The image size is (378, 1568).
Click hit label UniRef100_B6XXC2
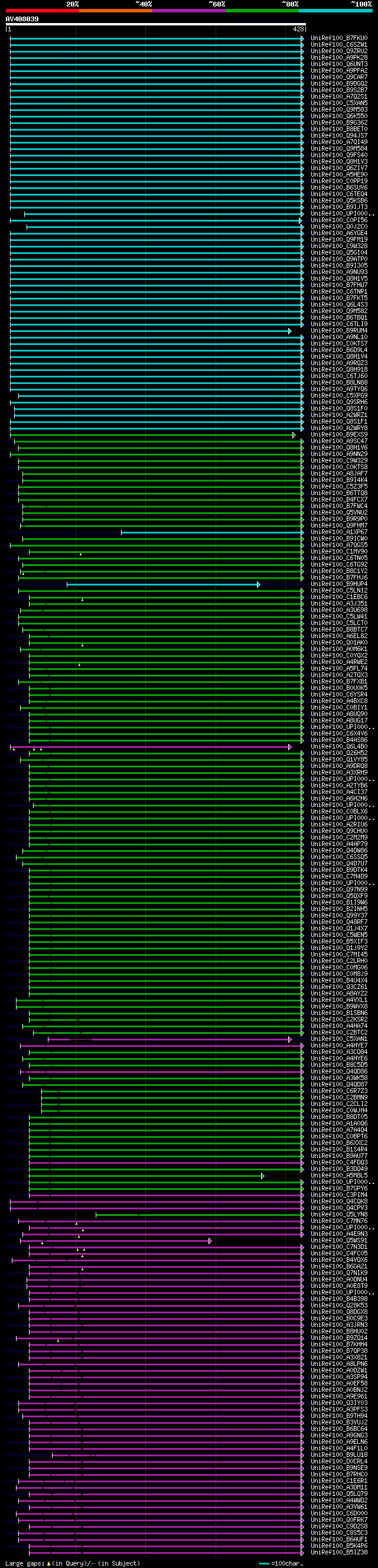[339, 1143]
